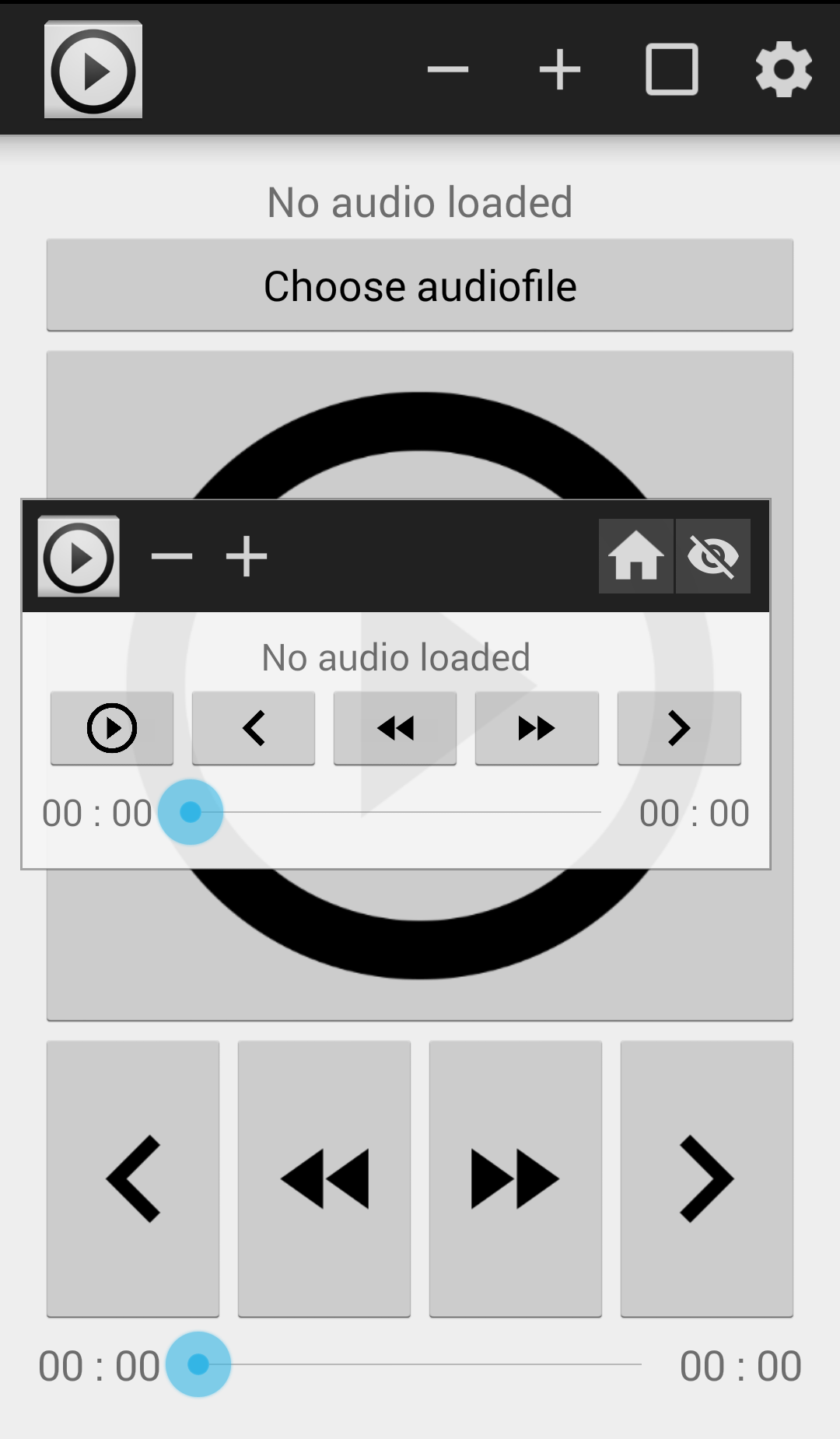The width and height of the screenshot is (840, 1439).
Task: Skip to previous track in floating widget
Action: [254, 728]
